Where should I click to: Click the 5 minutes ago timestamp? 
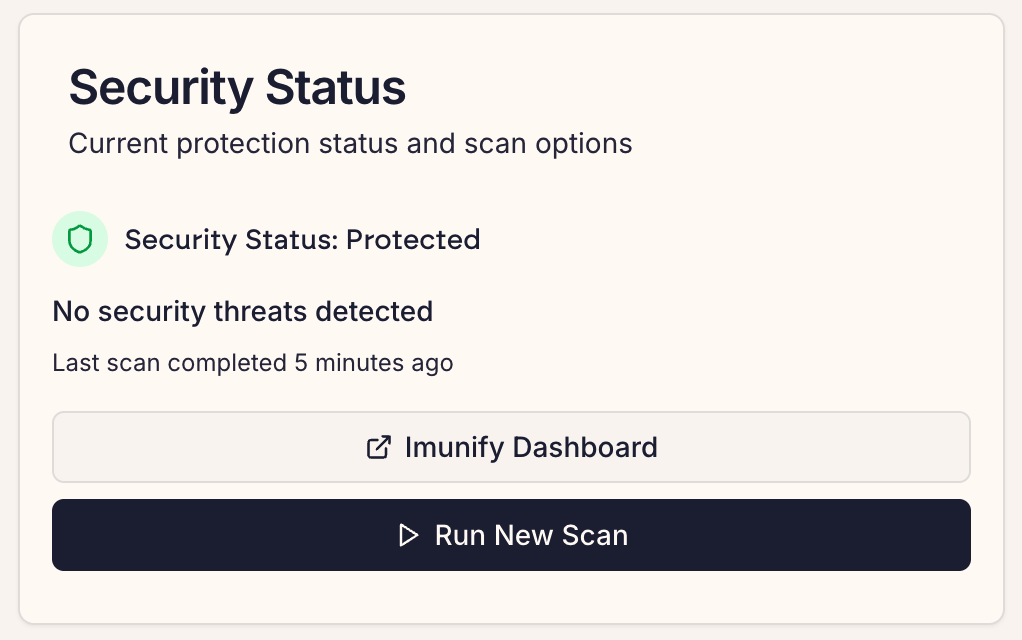pyautogui.click(x=373, y=363)
